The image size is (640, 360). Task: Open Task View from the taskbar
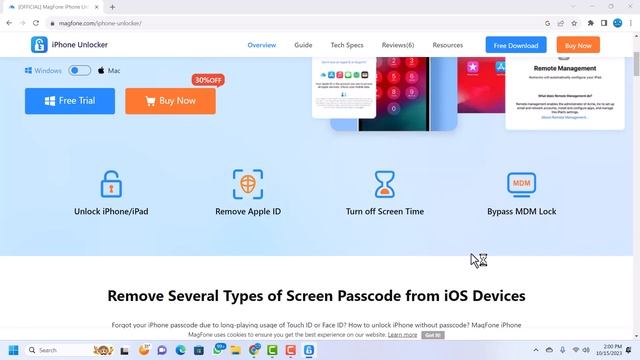[124, 350]
